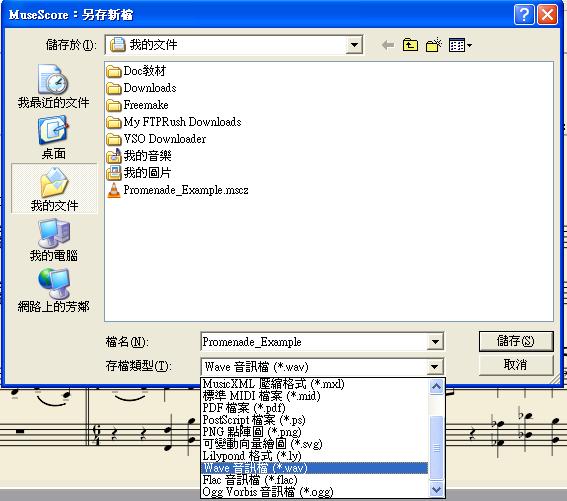Open the view menu icon
The width and height of the screenshot is (567, 501).
(x=460, y=45)
